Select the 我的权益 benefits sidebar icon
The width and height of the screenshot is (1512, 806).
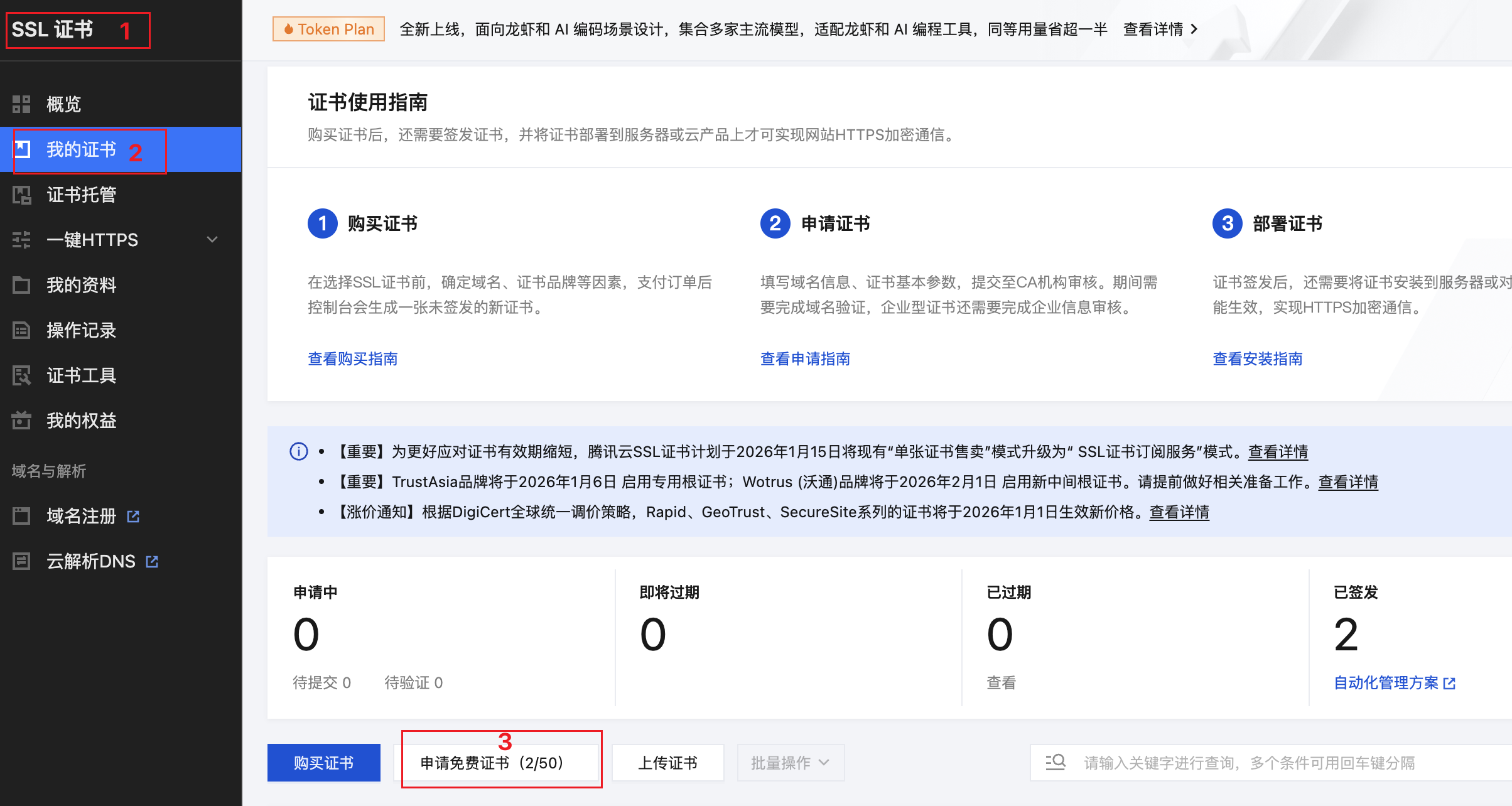[22, 420]
